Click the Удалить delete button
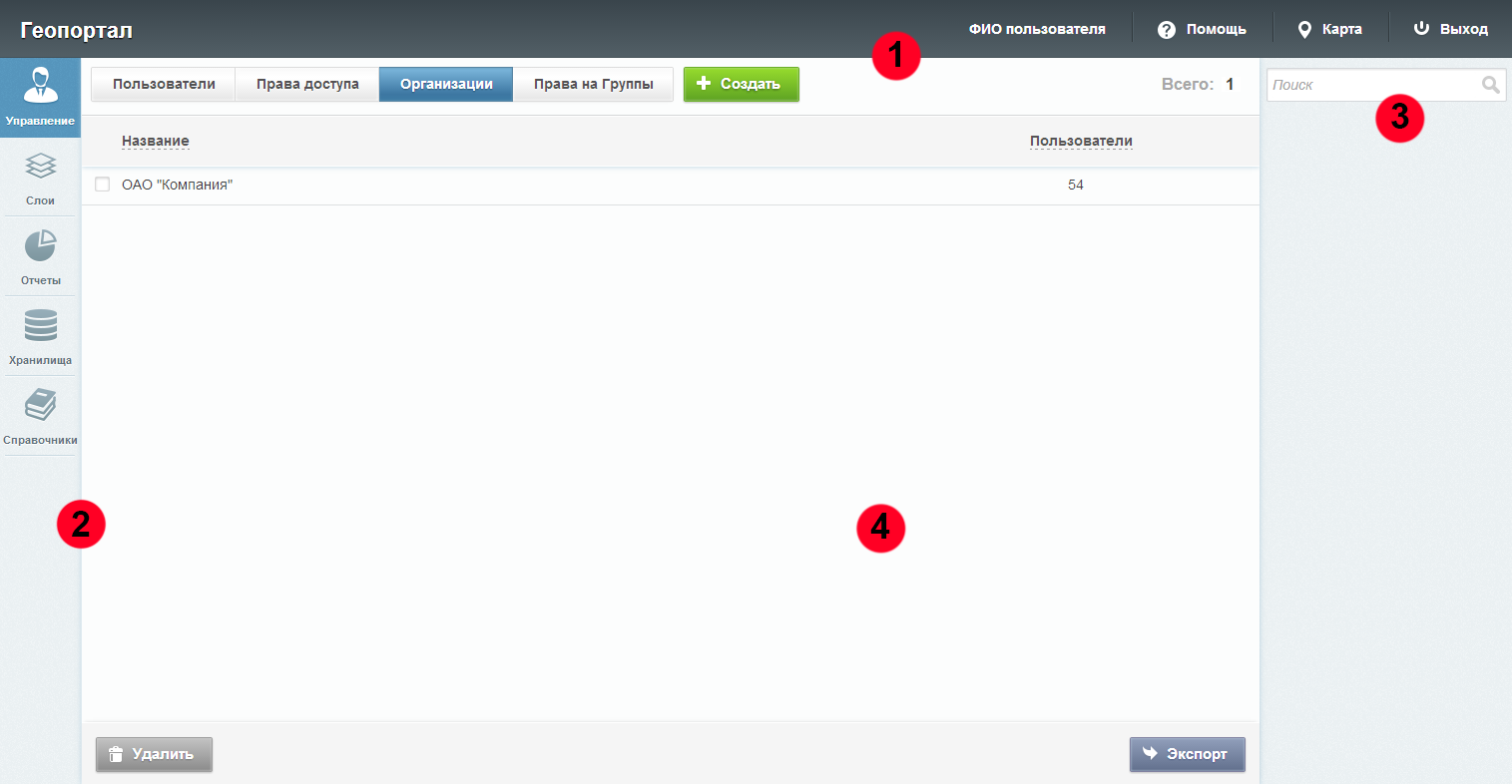Screen dimensions: 1512x784 pyautogui.click(x=154, y=754)
